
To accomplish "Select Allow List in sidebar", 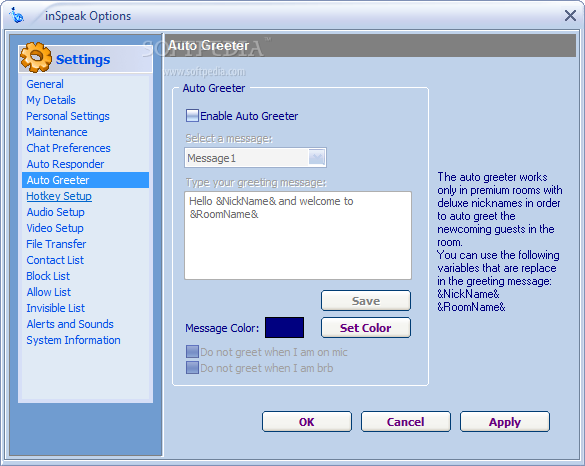I will point(49,292).
